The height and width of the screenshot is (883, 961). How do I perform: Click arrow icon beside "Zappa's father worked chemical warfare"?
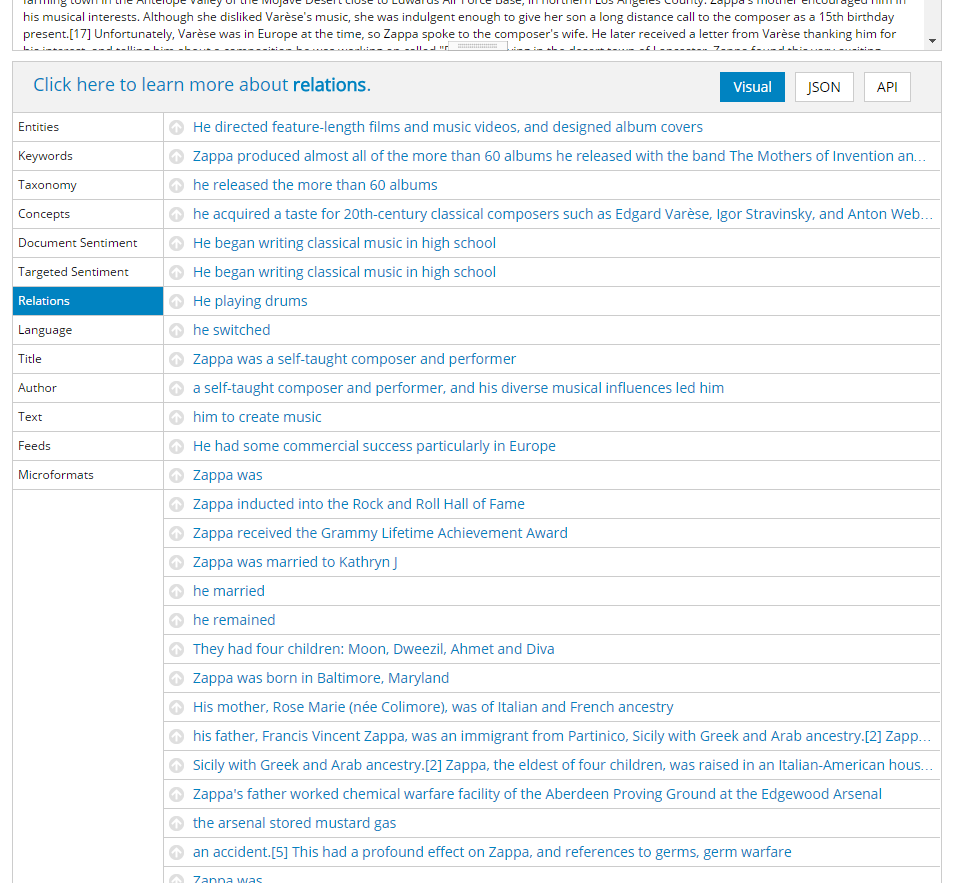pos(177,794)
